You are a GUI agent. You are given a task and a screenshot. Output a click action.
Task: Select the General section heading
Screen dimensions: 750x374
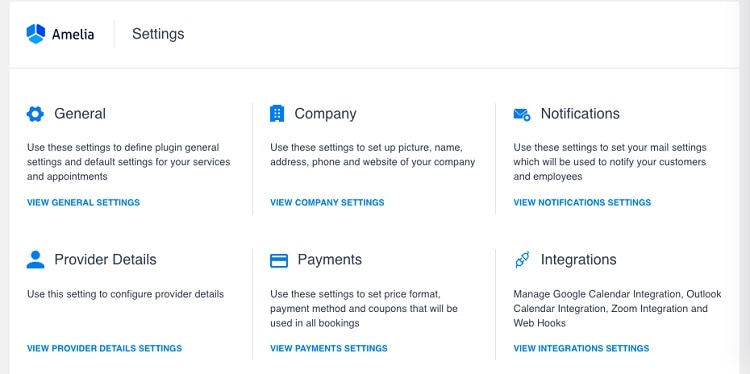click(80, 114)
